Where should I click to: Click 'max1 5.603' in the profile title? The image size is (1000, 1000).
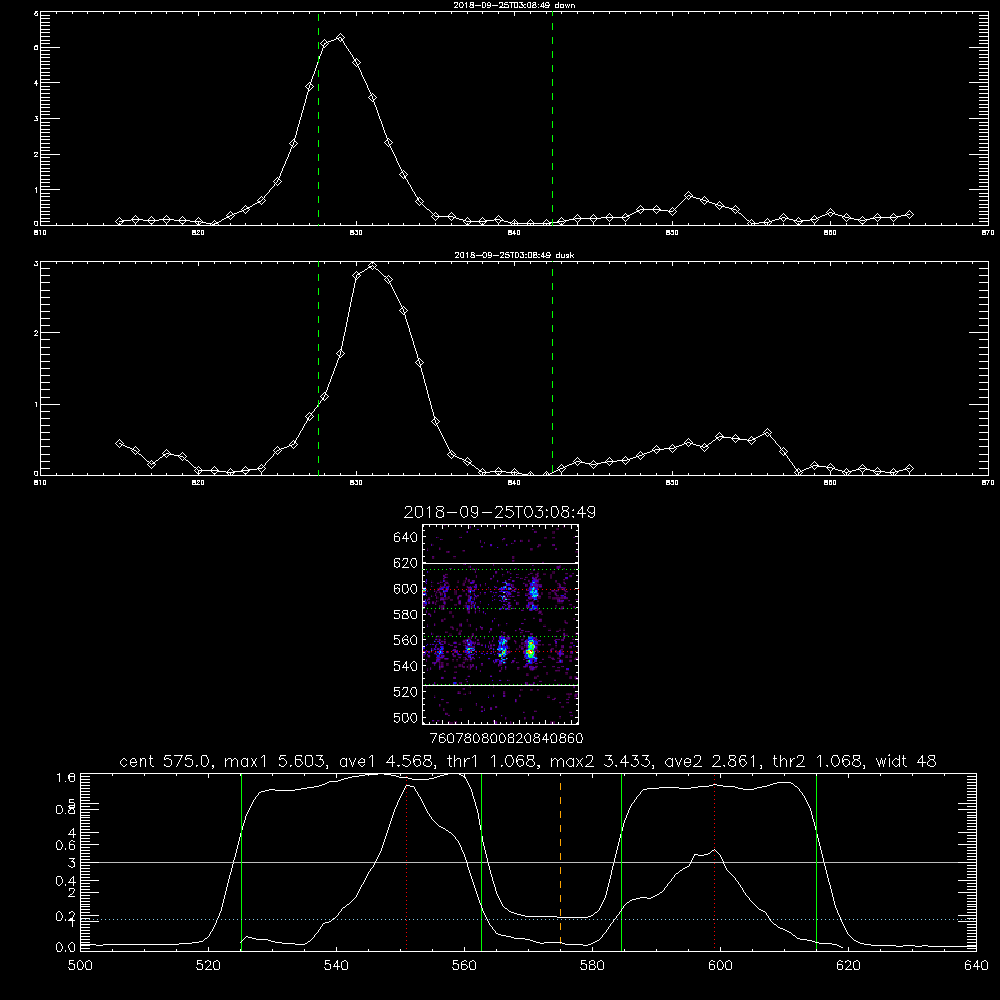pos(276,761)
